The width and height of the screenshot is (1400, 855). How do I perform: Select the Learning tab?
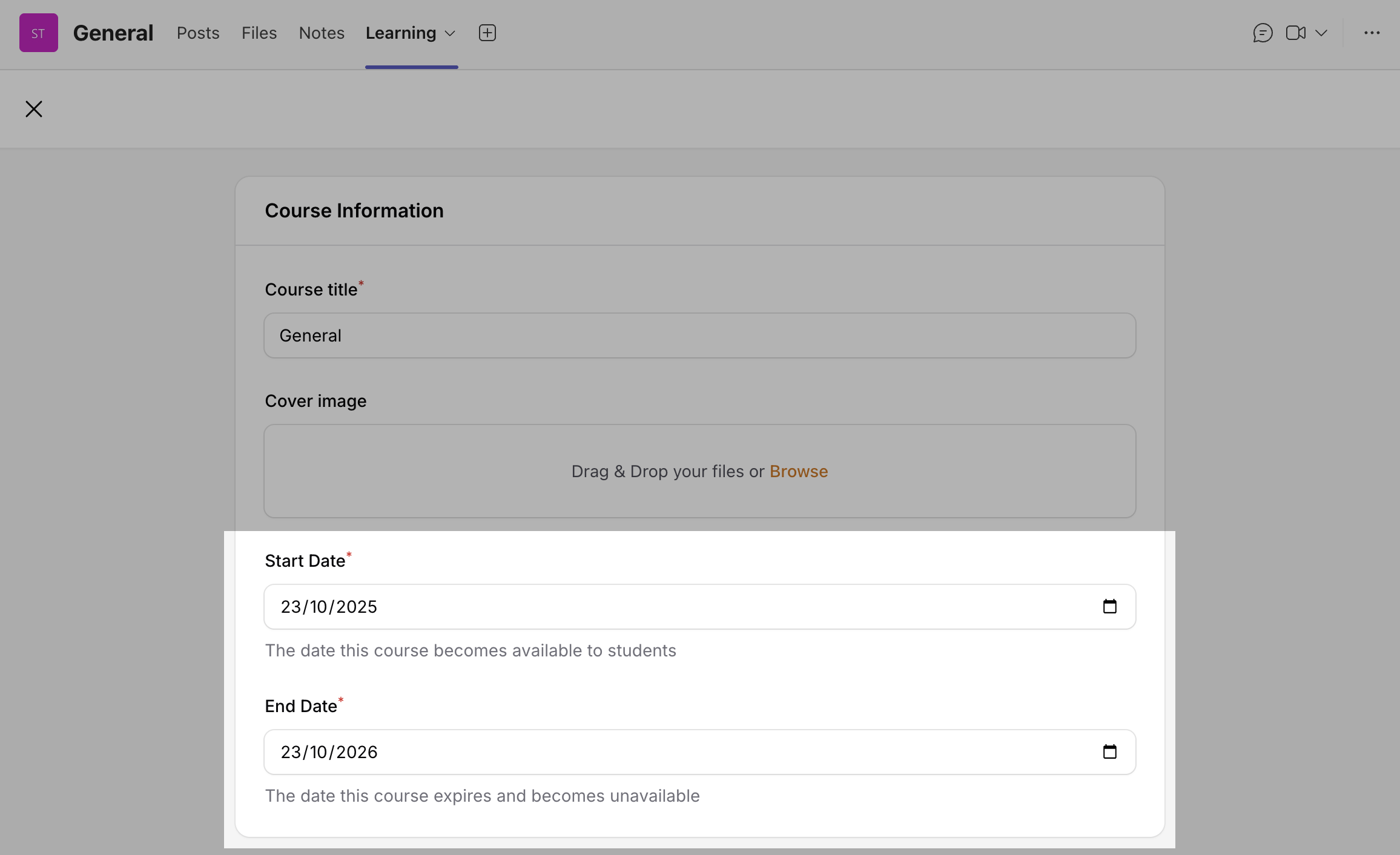(400, 33)
